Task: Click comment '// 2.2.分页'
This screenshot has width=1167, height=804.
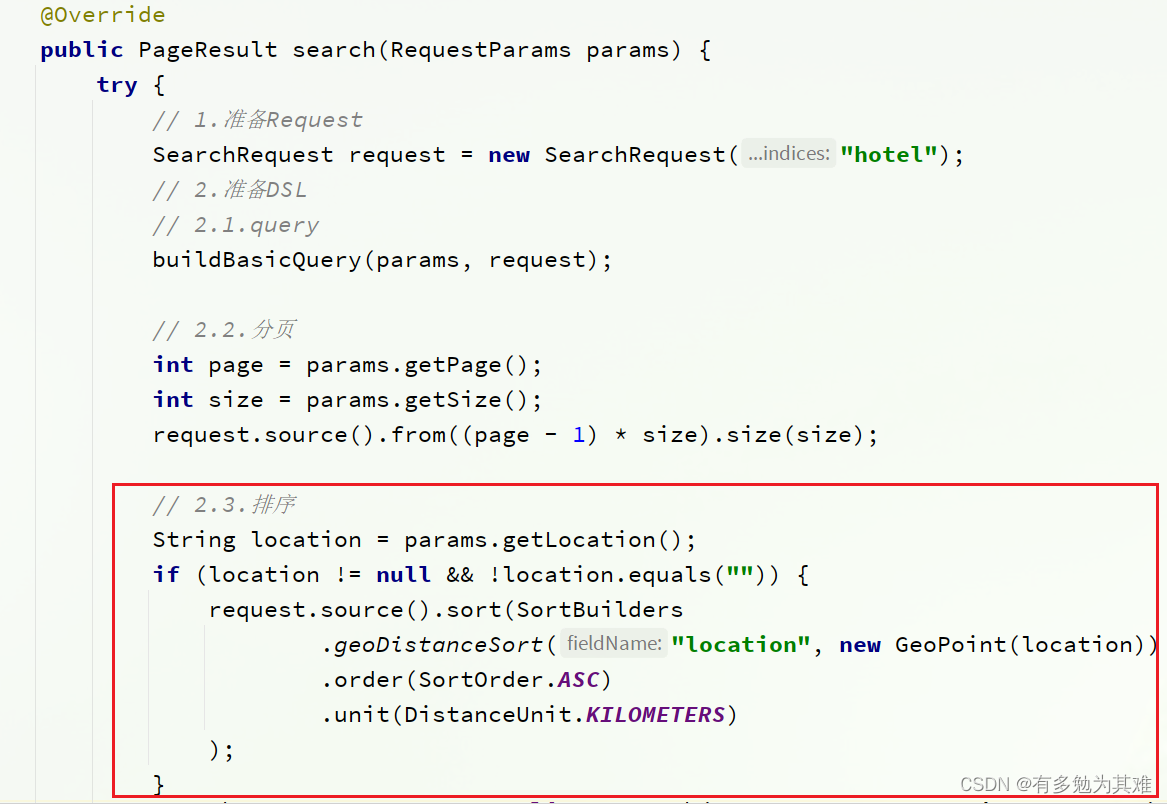Action: click(x=224, y=330)
